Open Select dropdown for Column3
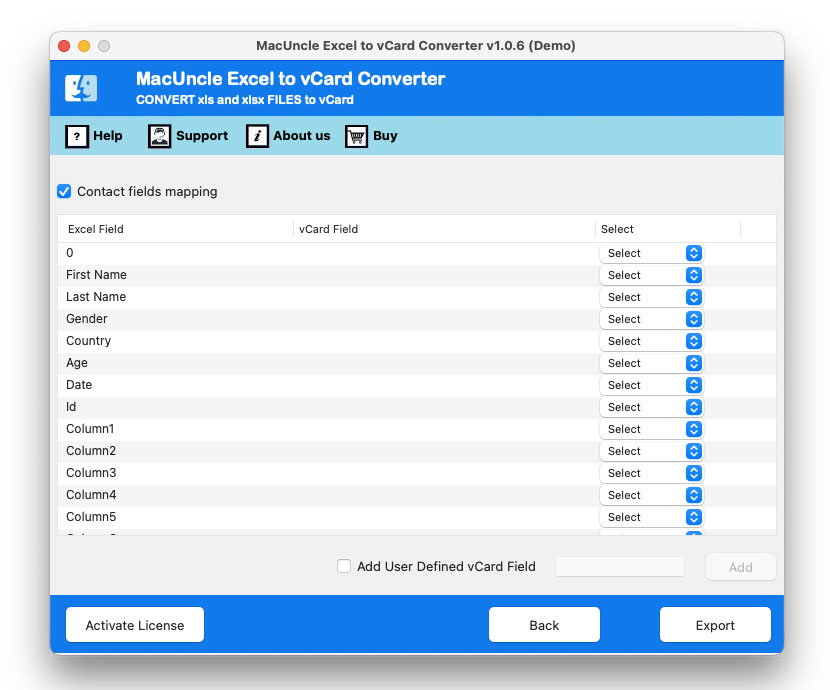Image resolution: width=830 pixels, height=690 pixels. pos(651,473)
